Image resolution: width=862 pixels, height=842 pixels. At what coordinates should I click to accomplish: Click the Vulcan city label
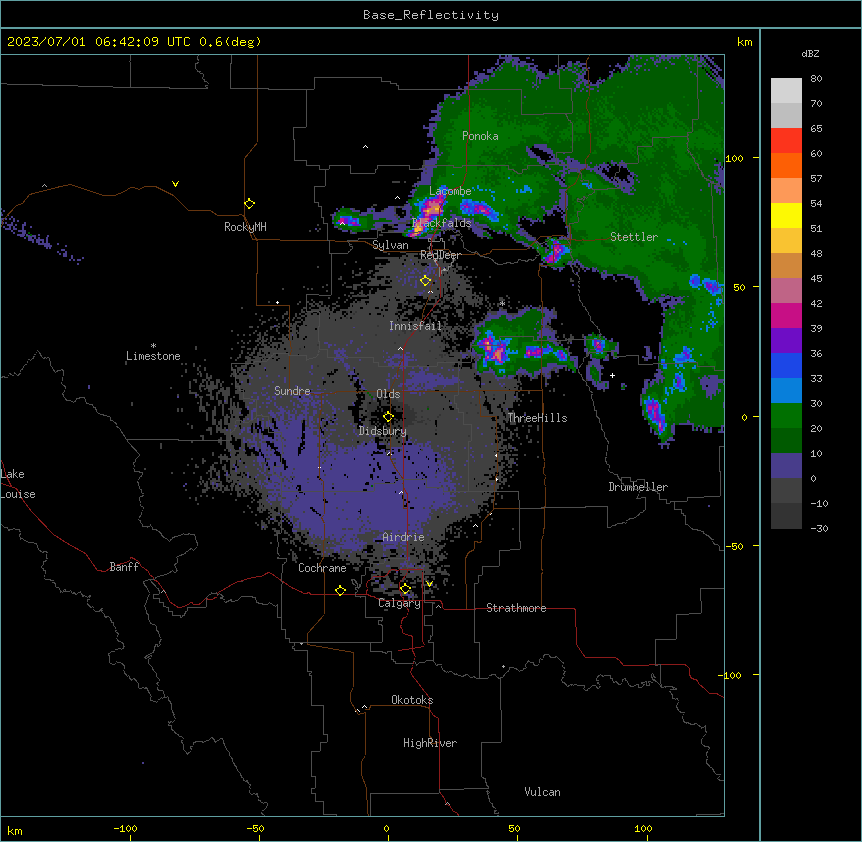click(x=542, y=792)
